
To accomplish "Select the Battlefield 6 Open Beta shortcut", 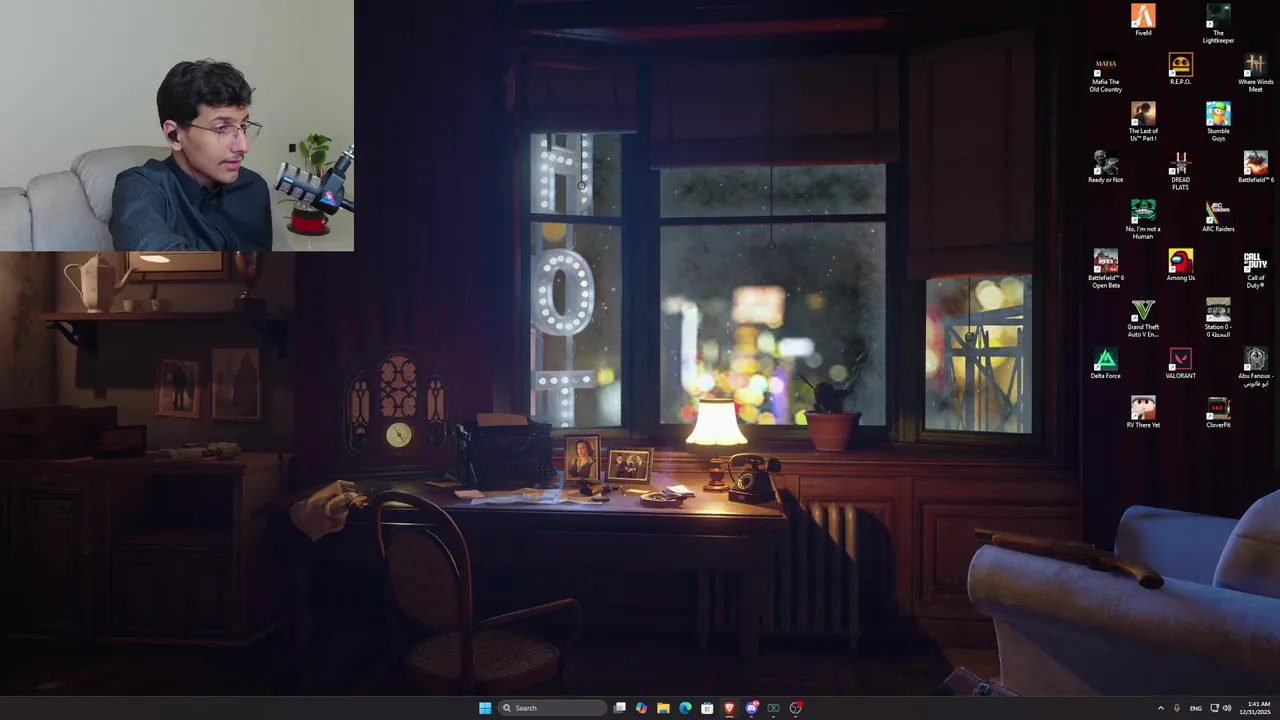I will [1105, 269].
